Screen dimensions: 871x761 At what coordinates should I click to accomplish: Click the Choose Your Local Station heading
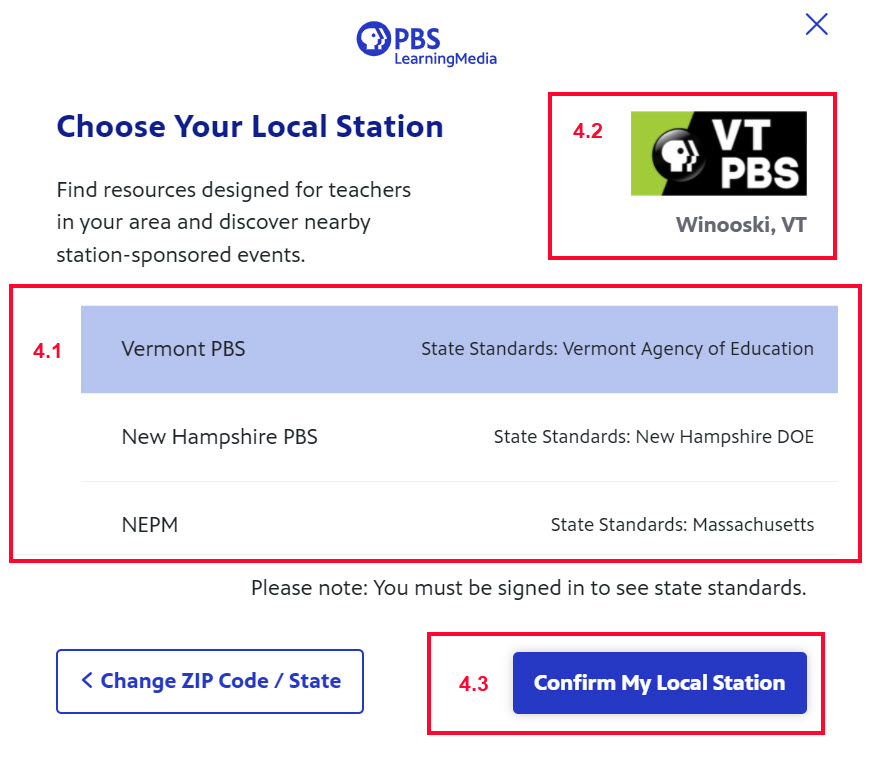point(250,127)
